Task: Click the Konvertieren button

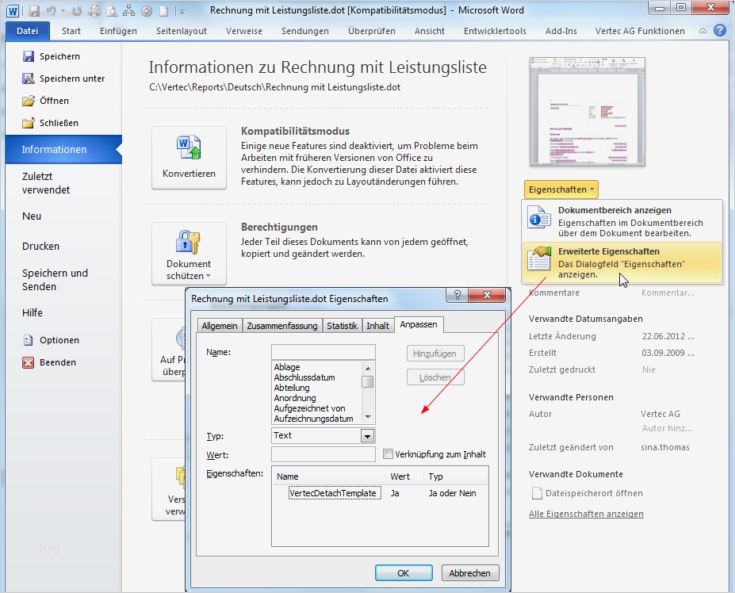Action: tap(189, 158)
